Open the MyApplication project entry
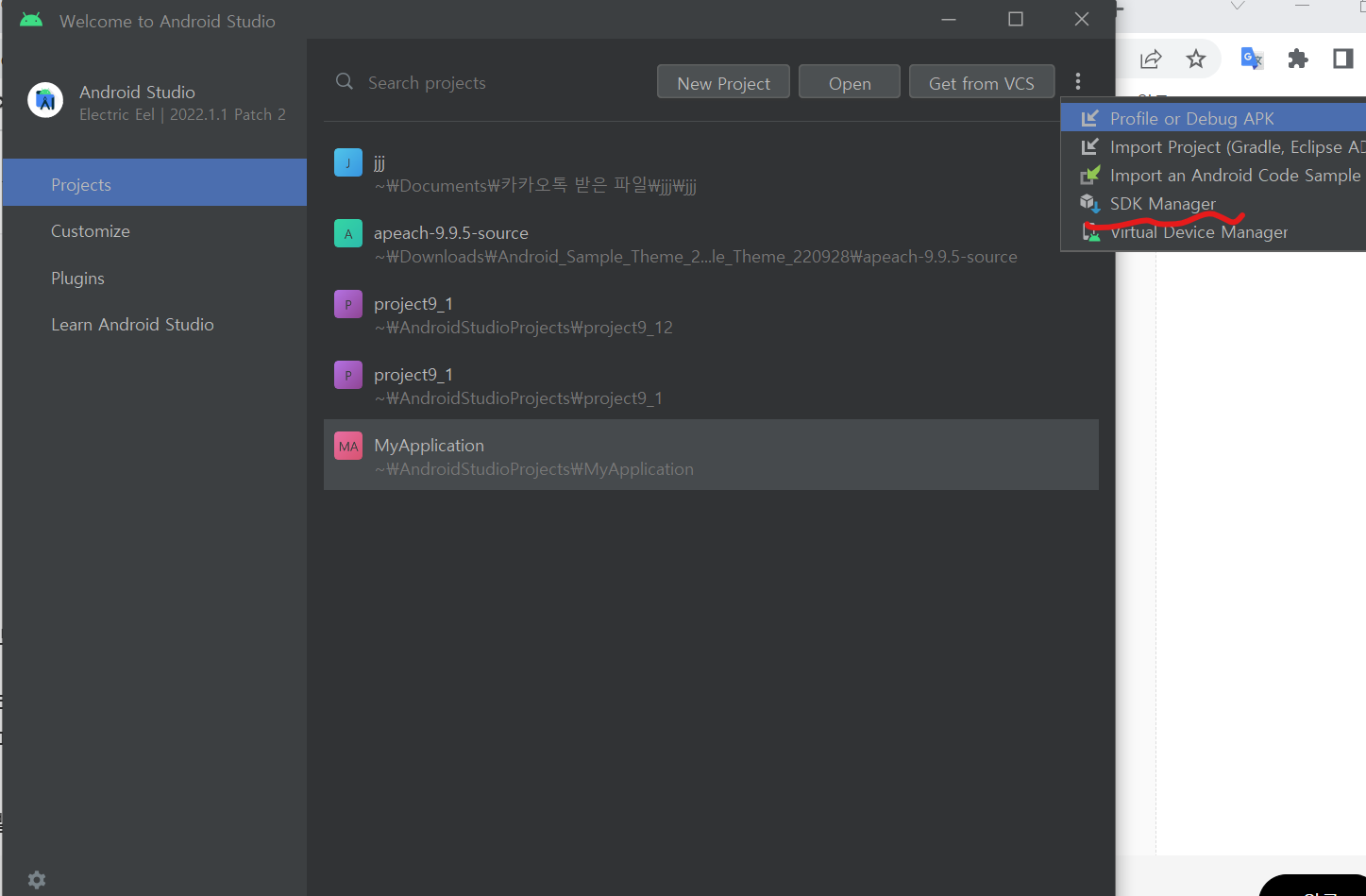Screen dimensions: 1366x896 pos(711,455)
